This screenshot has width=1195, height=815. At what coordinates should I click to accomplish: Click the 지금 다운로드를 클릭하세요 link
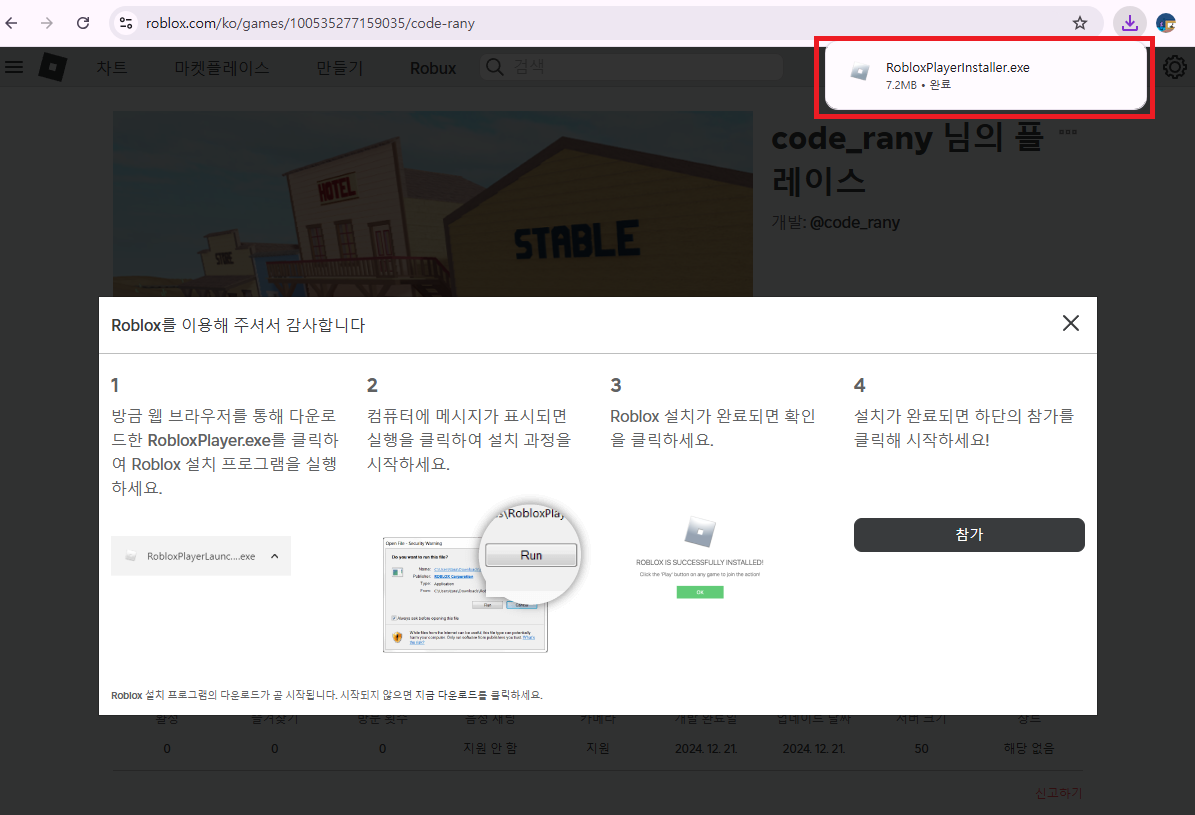[478, 695]
